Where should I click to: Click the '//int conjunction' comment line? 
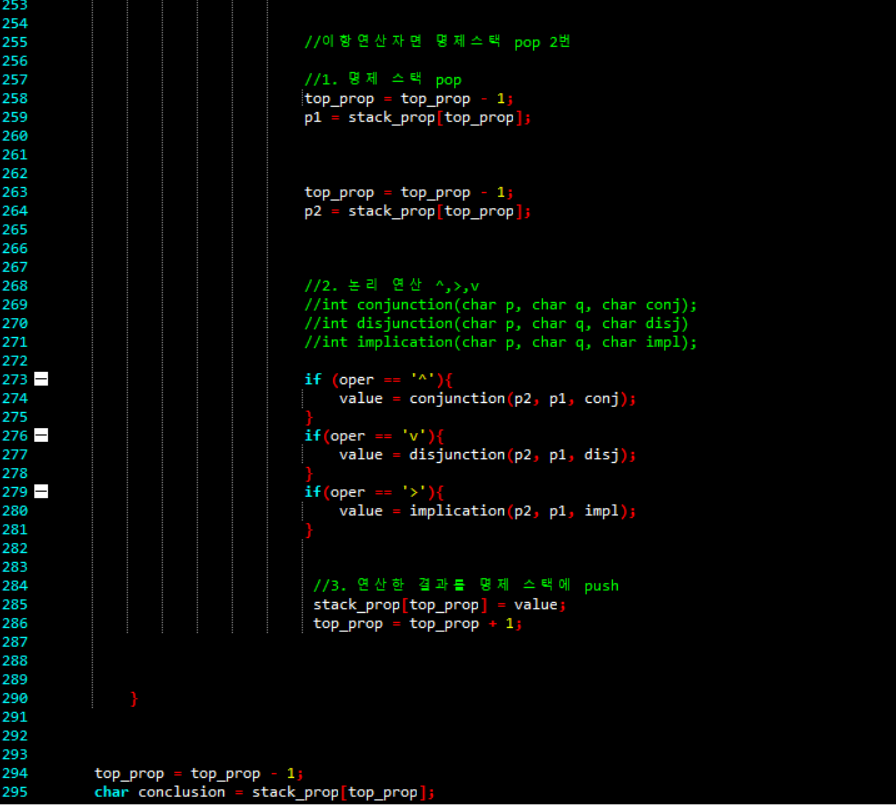(501, 305)
